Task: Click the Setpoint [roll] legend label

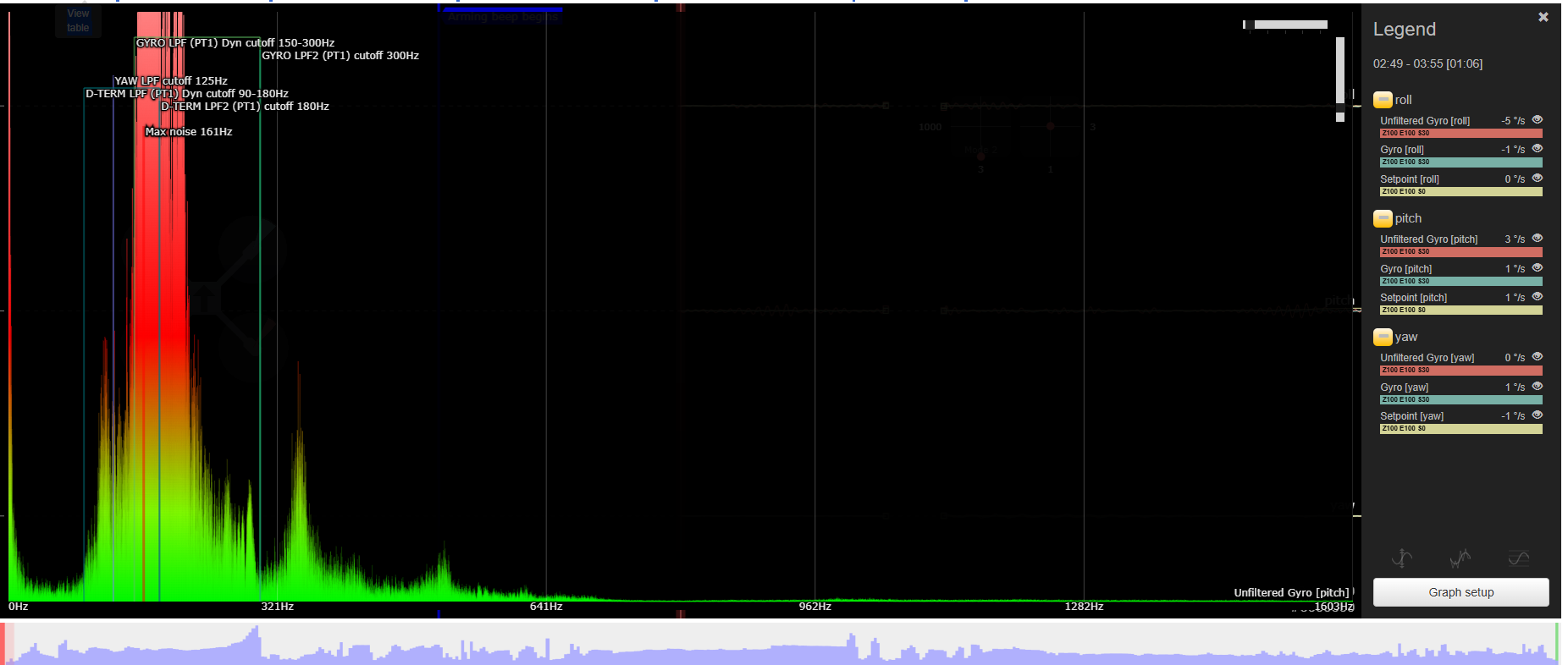Action: click(x=1409, y=179)
